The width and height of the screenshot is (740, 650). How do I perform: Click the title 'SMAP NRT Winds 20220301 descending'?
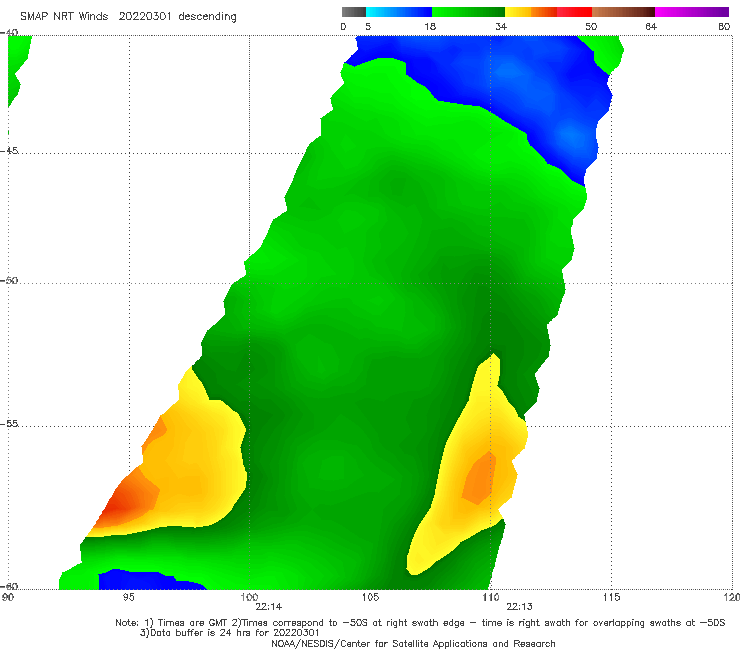pyautogui.click(x=128, y=17)
